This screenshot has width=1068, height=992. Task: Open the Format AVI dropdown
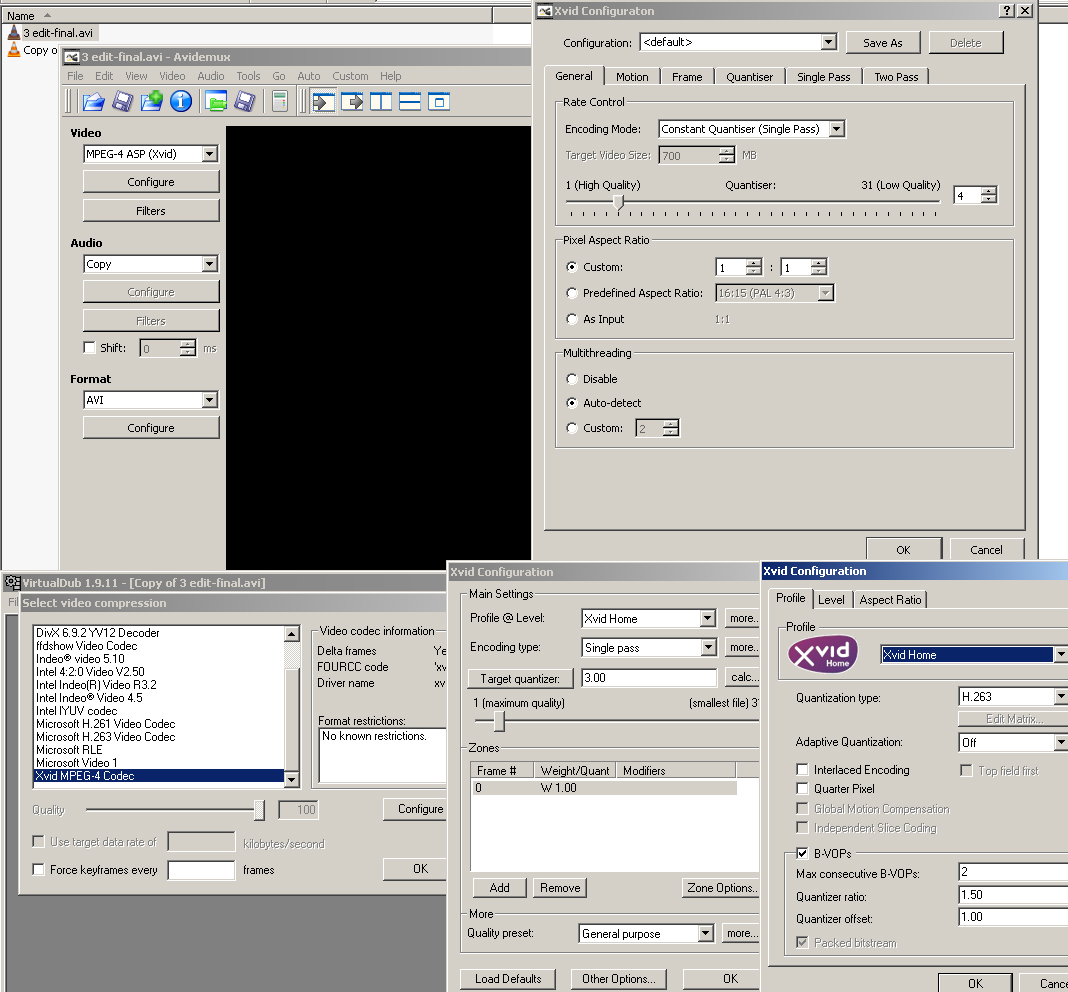point(151,400)
